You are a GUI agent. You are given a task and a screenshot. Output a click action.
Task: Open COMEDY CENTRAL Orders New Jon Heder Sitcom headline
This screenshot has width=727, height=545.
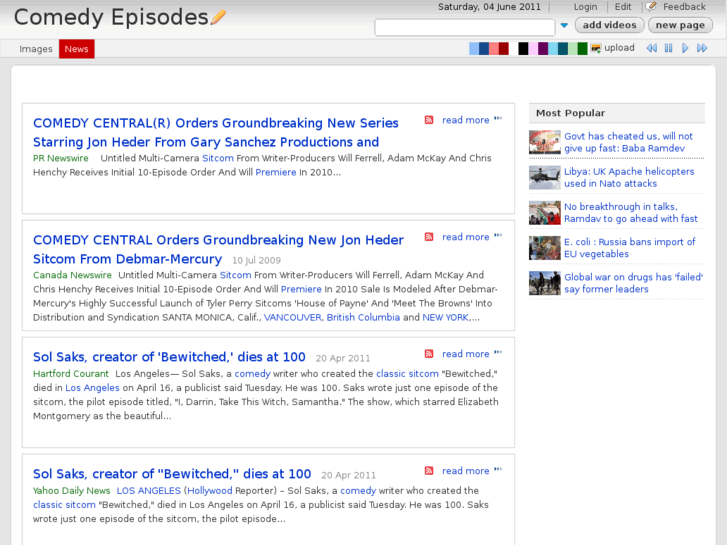218,250
